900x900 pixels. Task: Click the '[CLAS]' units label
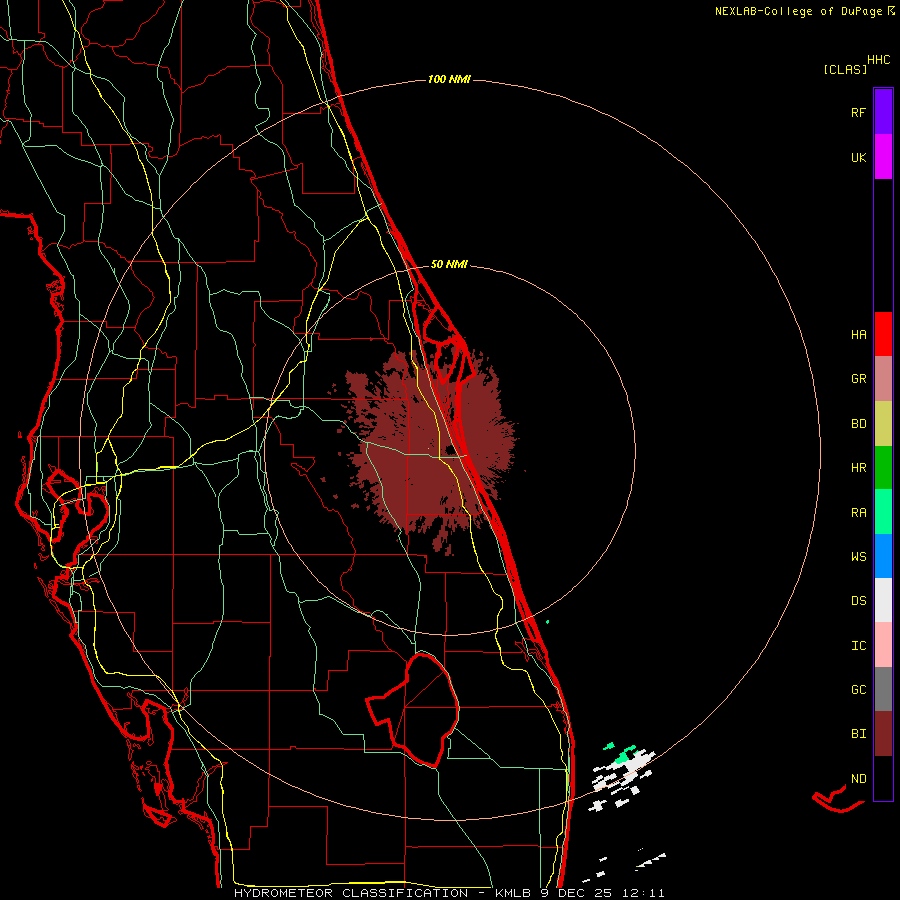(x=845, y=69)
